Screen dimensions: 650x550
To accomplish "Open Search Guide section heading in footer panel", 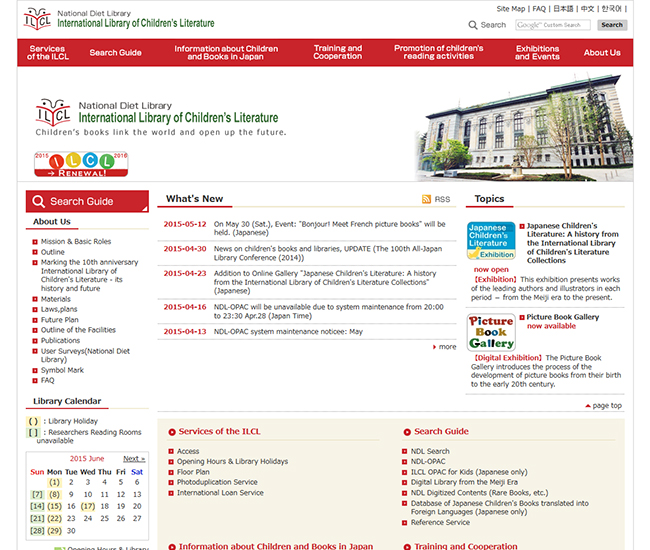I will (441, 431).
